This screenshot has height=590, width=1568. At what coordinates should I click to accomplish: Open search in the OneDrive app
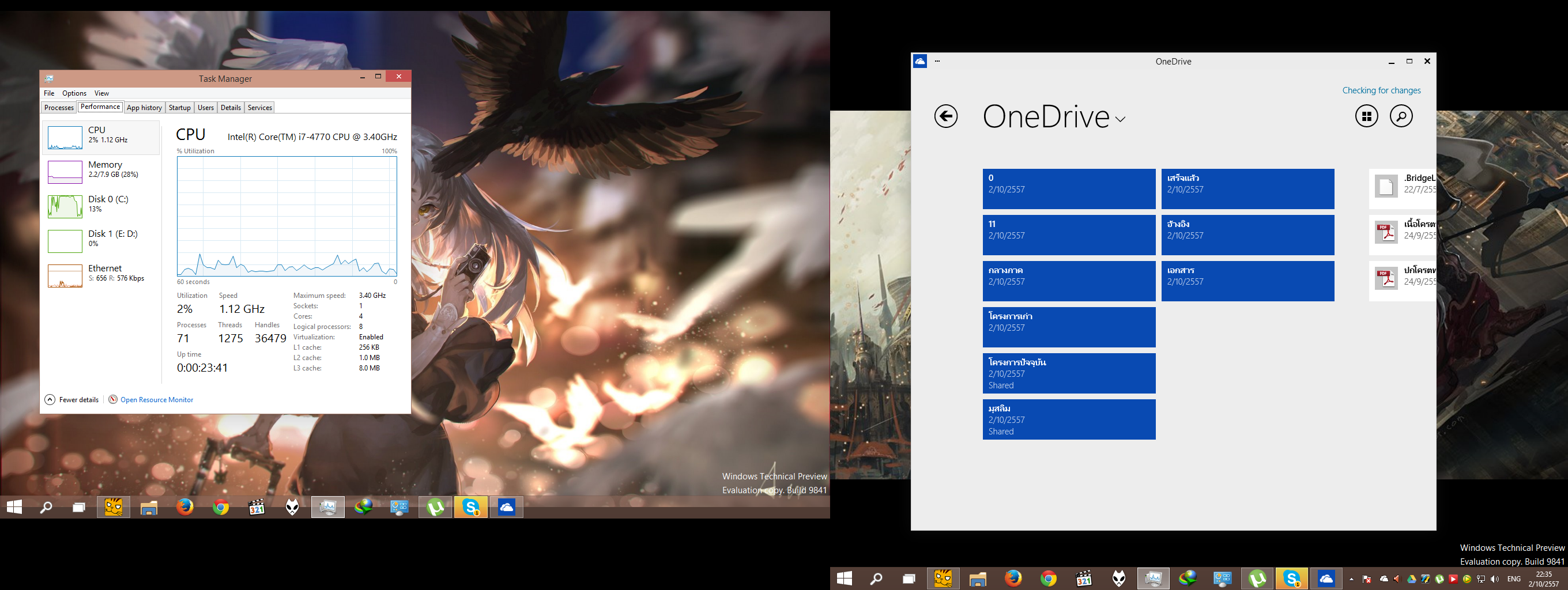[x=1401, y=116]
